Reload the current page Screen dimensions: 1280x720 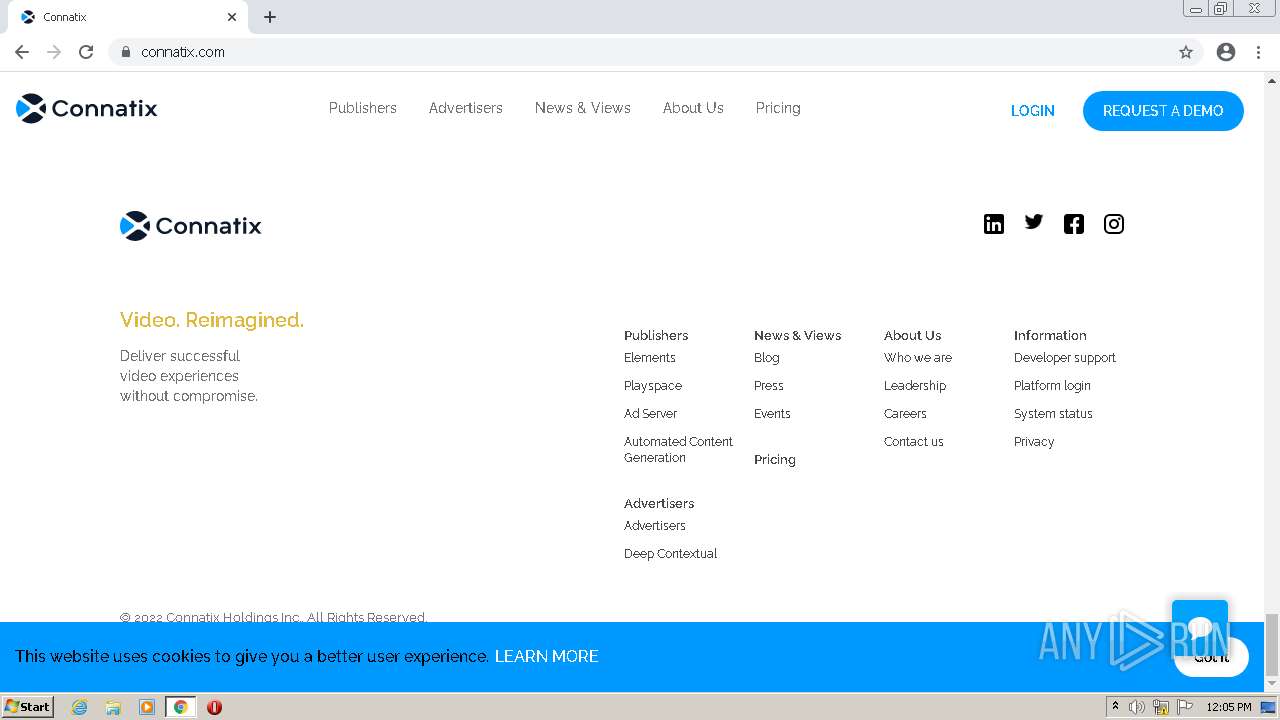(x=86, y=52)
